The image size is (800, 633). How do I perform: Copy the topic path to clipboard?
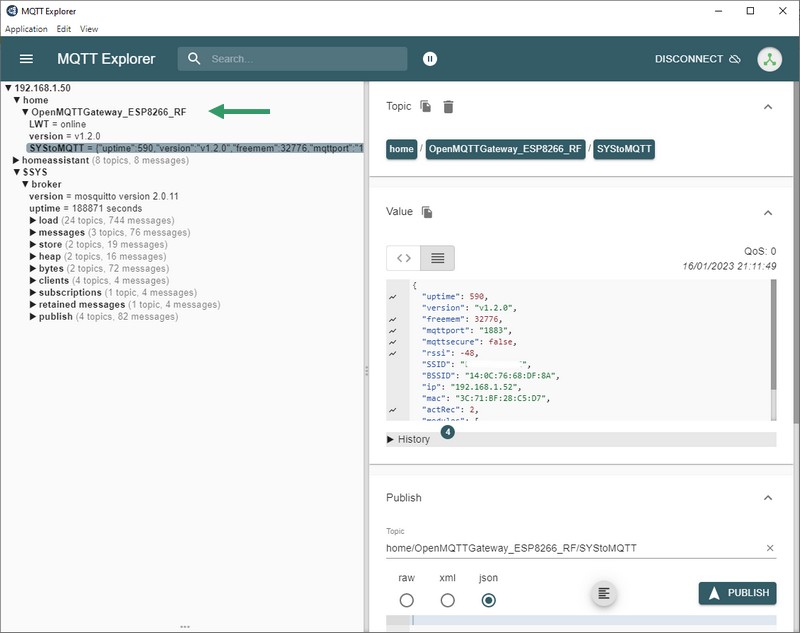426,106
